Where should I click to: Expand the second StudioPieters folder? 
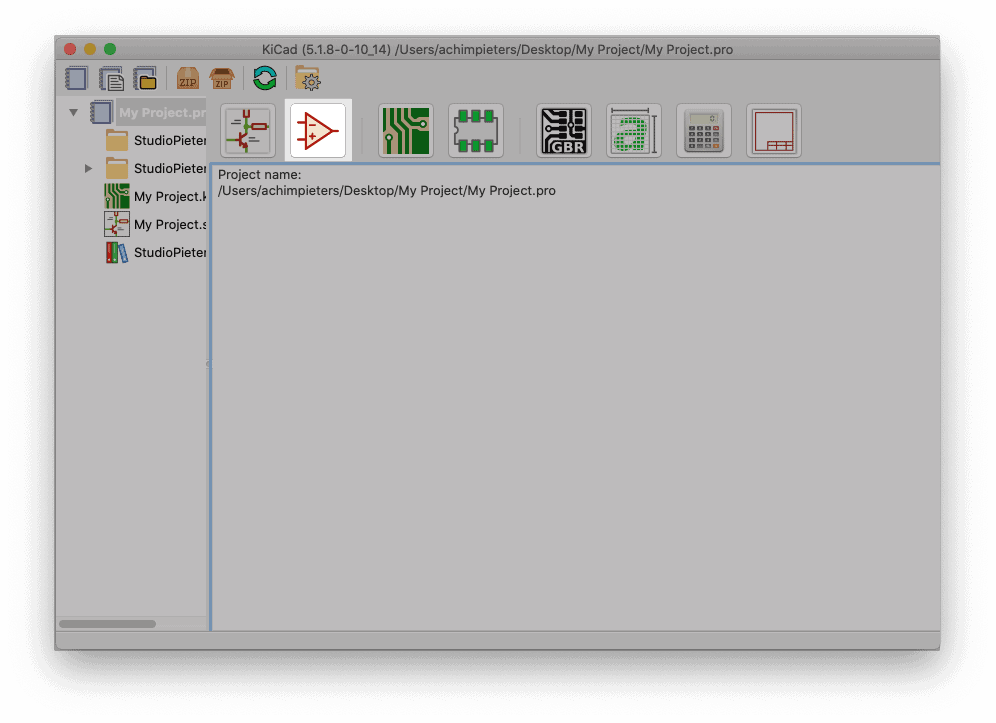pyautogui.click(x=88, y=168)
